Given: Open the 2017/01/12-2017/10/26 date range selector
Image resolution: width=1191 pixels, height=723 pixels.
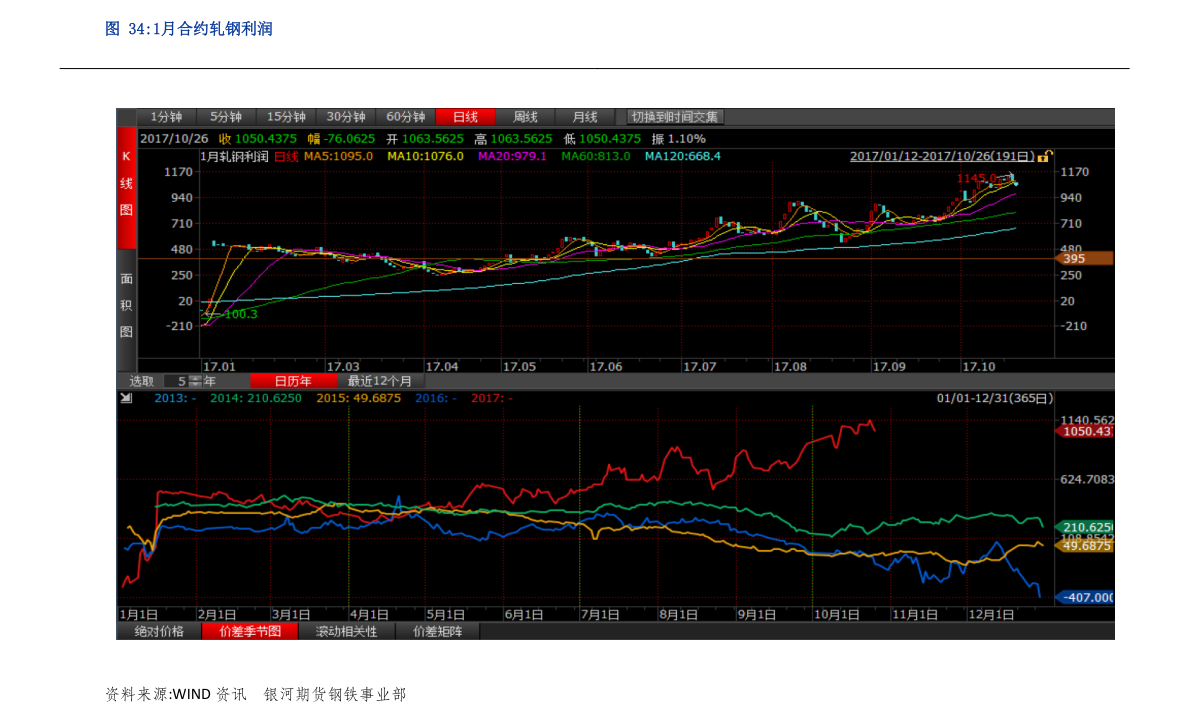Looking at the screenshot, I should (x=941, y=156).
